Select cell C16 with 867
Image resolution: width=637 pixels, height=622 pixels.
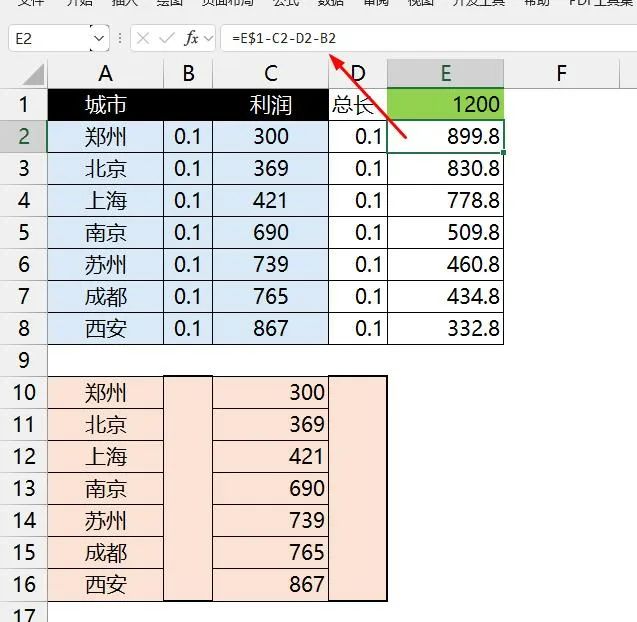coord(271,585)
